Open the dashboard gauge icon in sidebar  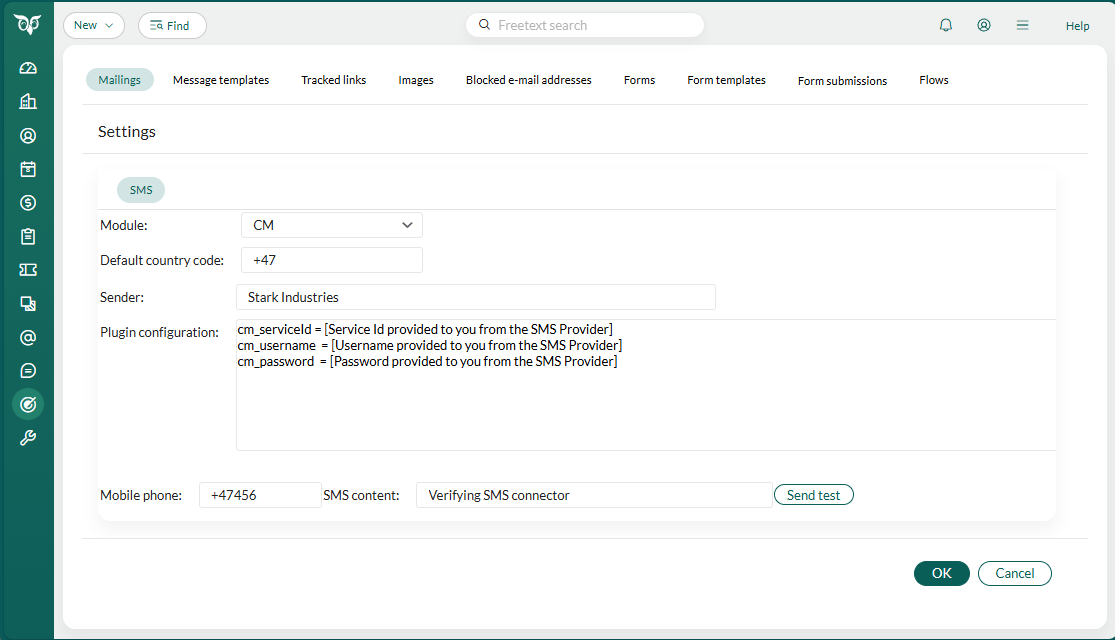tap(27, 67)
